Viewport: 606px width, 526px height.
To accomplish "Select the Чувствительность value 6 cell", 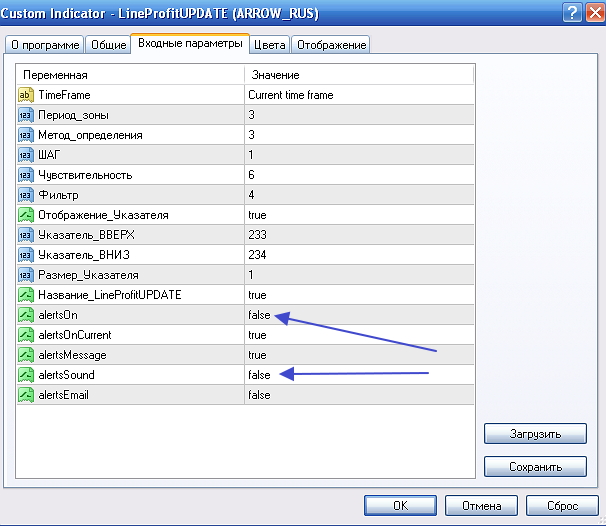I will click(x=359, y=175).
